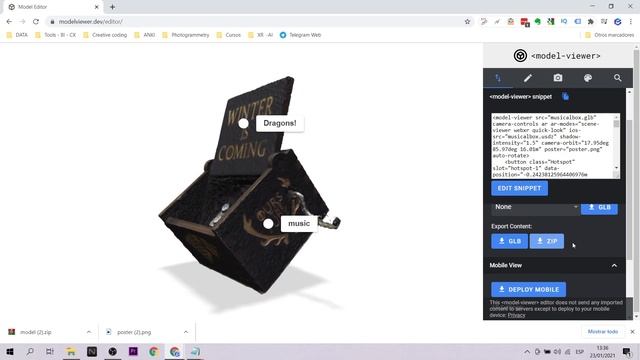Open the Tools - BI - CX bookmark folder

(56, 35)
